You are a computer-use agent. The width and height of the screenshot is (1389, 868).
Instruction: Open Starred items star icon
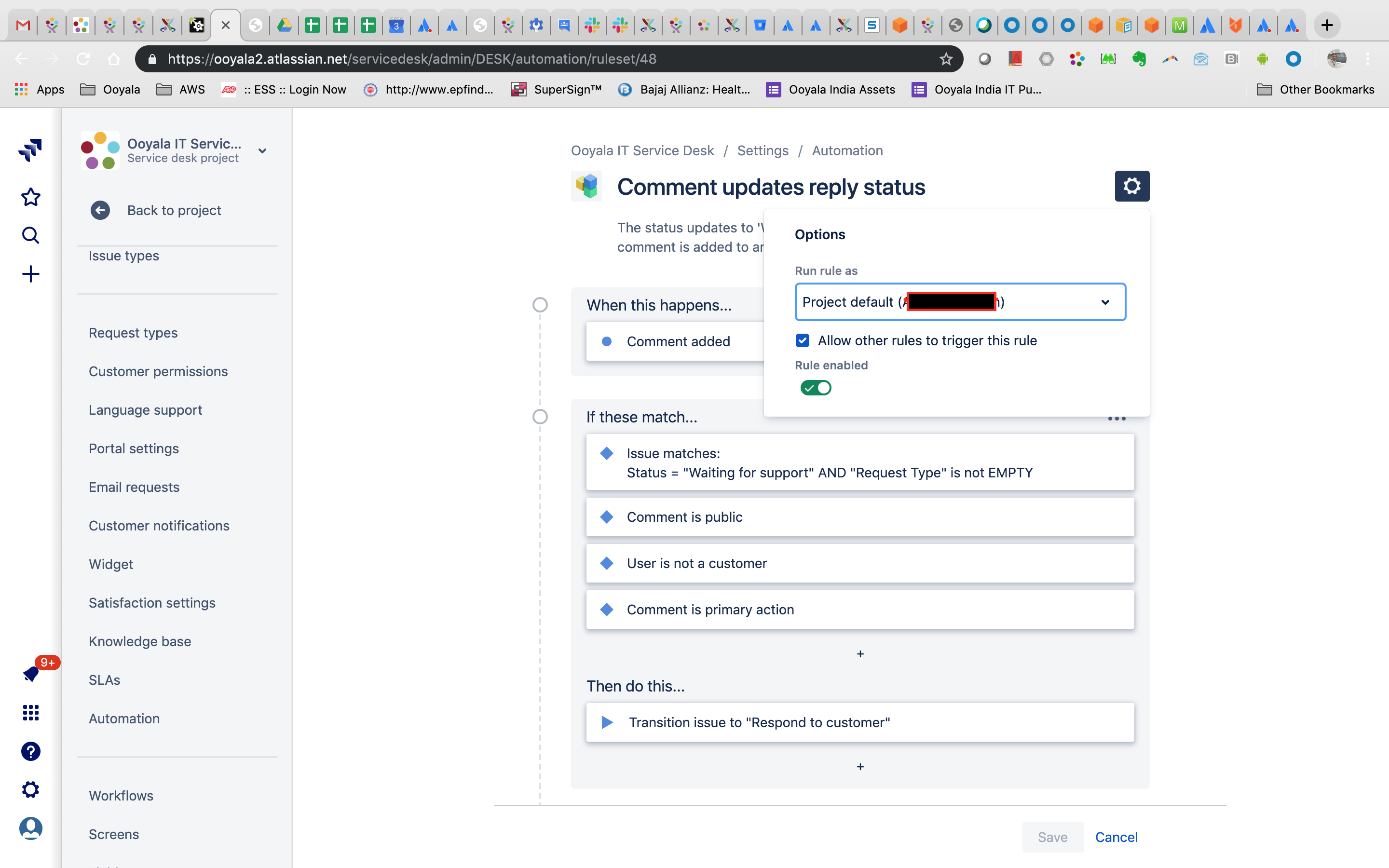30,197
